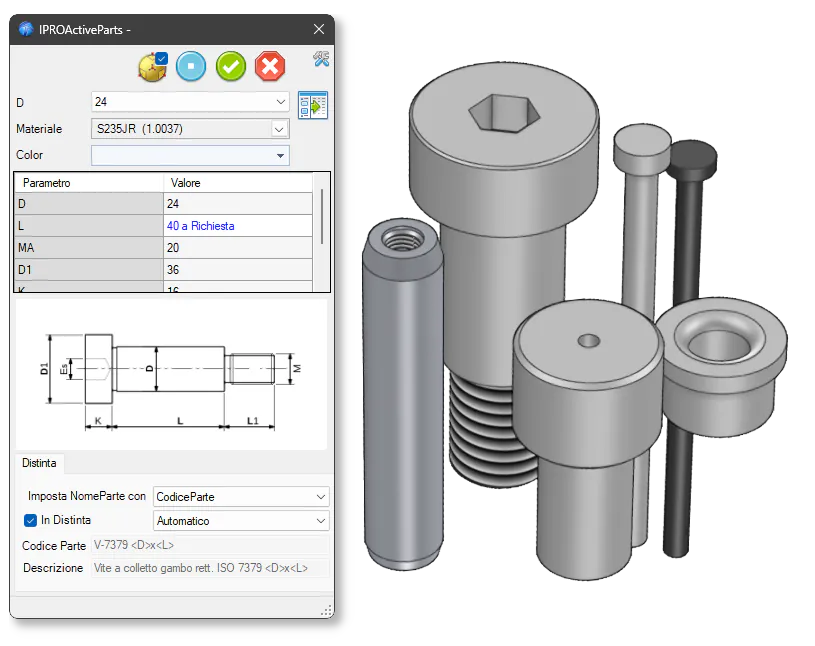Open the Color picker dropdown
The width and height of the screenshot is (815, 646).
click(x=281, y=155)
